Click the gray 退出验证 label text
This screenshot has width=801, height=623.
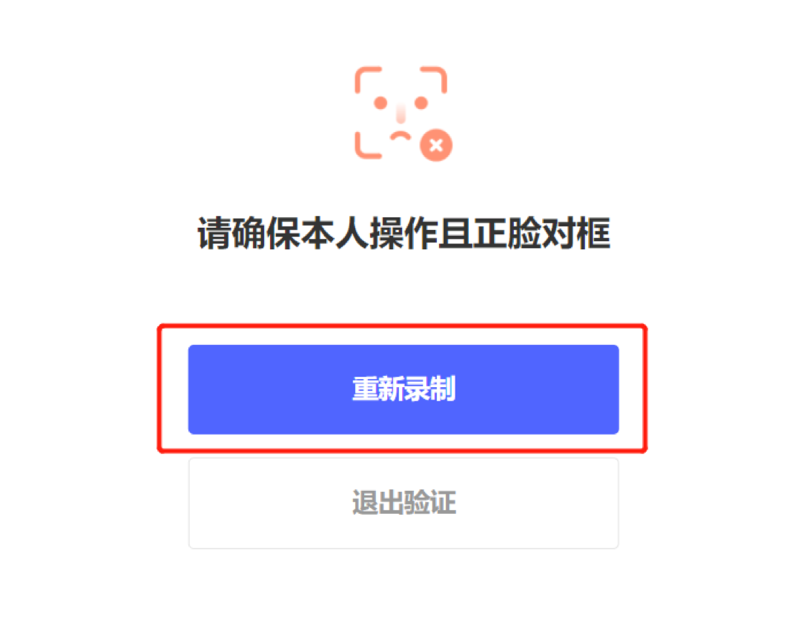[404, 503]
